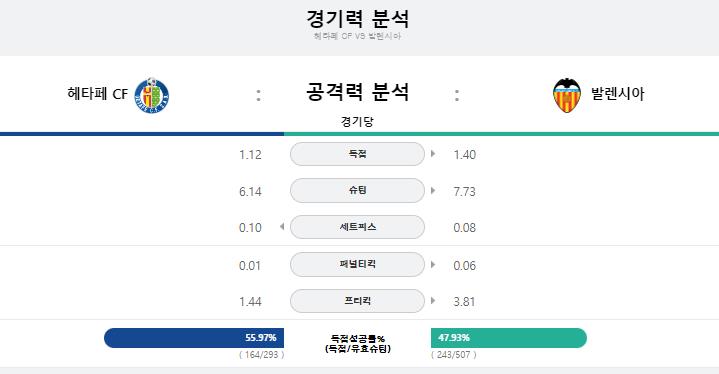The width and height of the screenshot is (719, 374).
Task: Click the Valencia club crest
Action: click(566, 95)
